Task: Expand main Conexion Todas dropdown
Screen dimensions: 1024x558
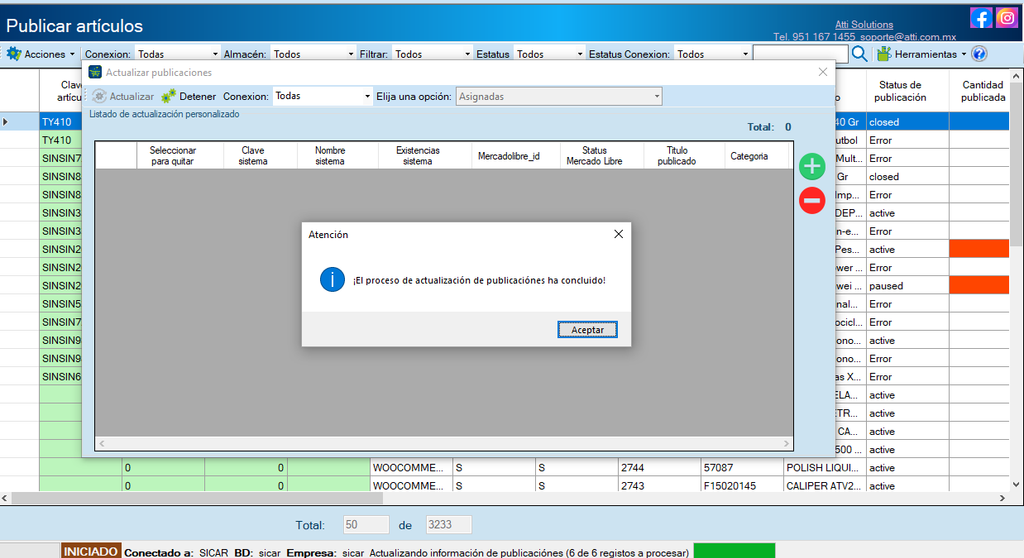Action: pyautogui.click(x=215, y=54)
